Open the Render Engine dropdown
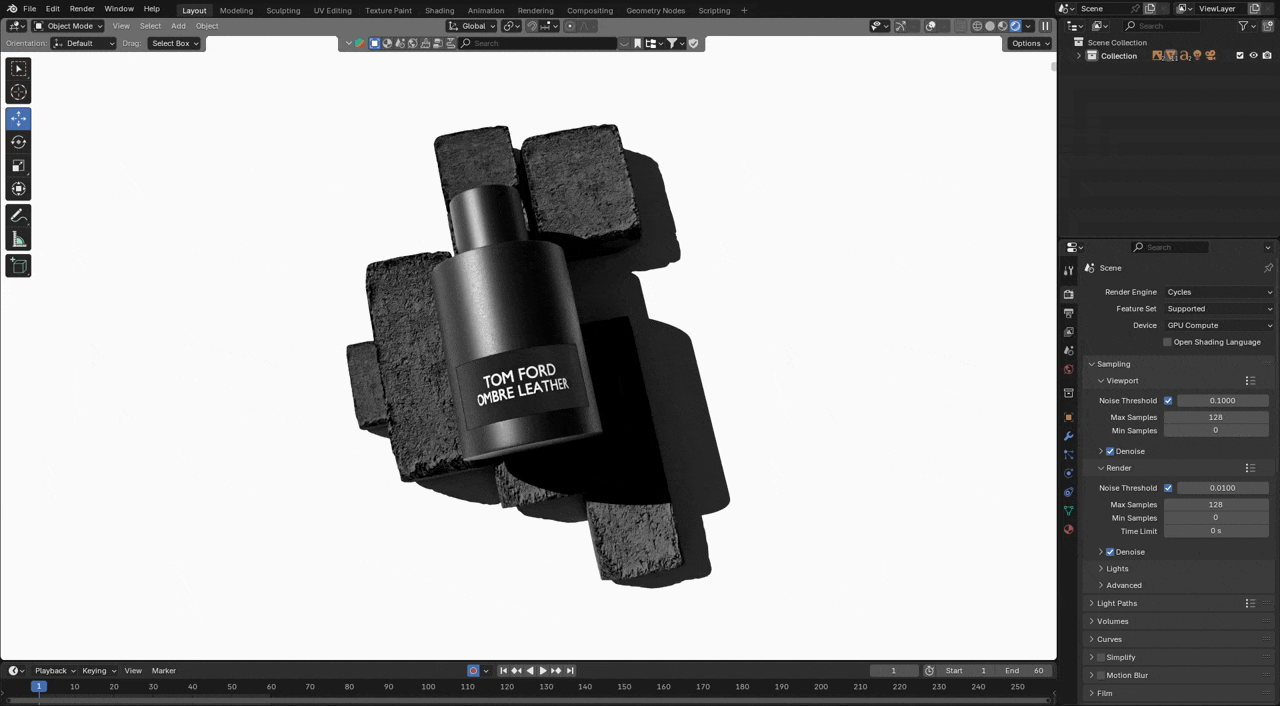 [x=1219, y=292]
